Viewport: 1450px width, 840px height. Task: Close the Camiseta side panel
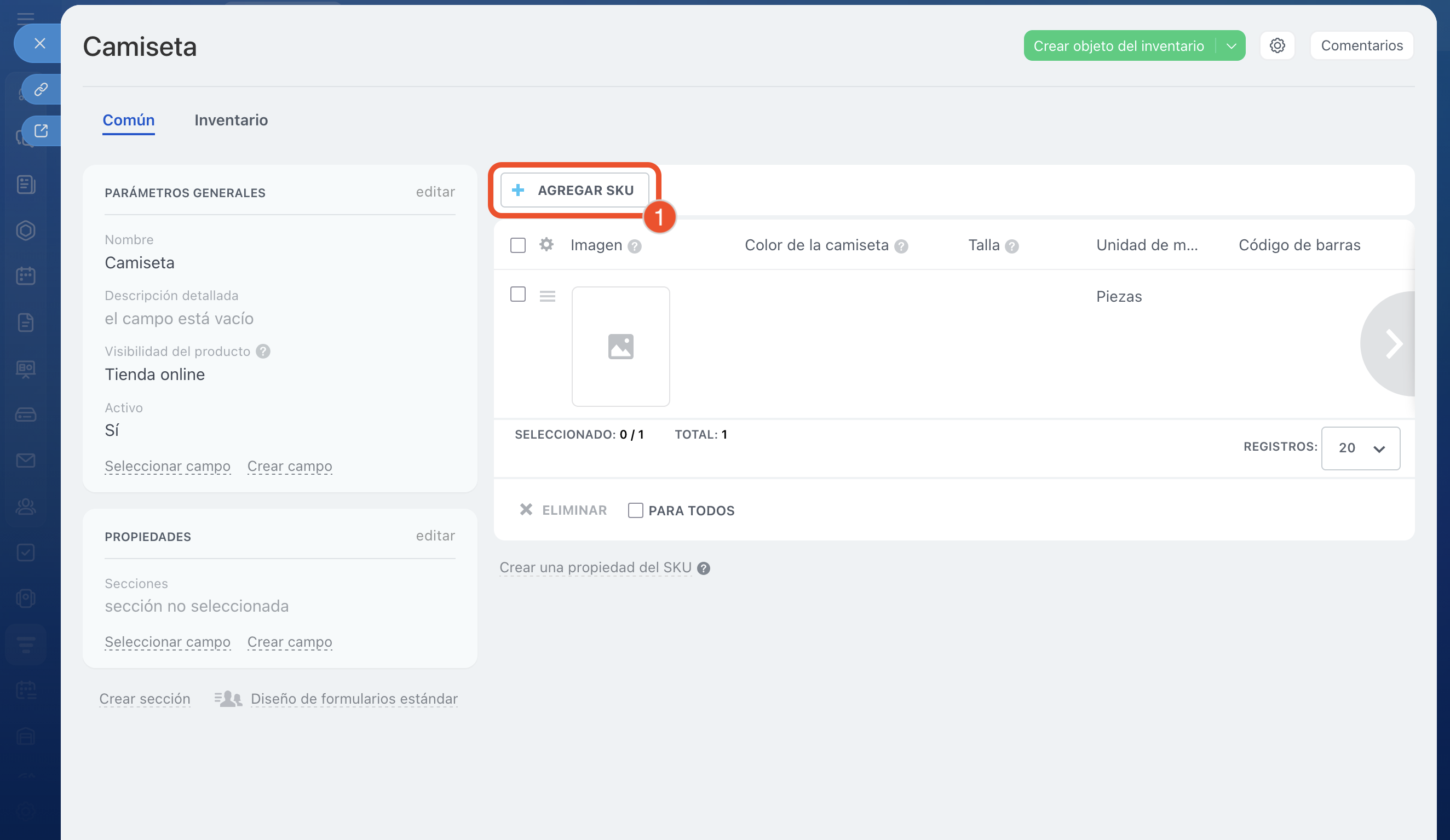click(x=39, y=43)
